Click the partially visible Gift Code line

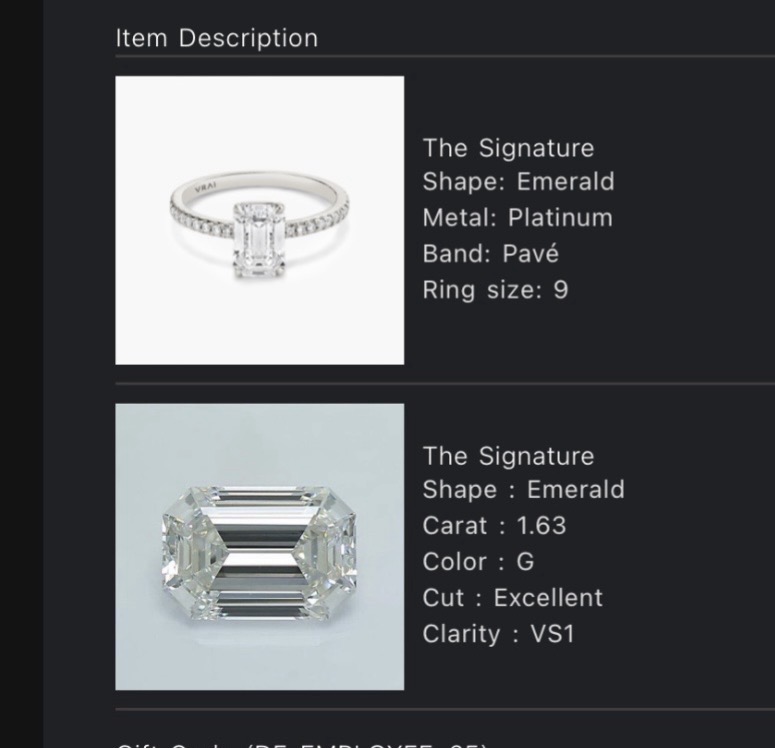(x=300, y=744)
